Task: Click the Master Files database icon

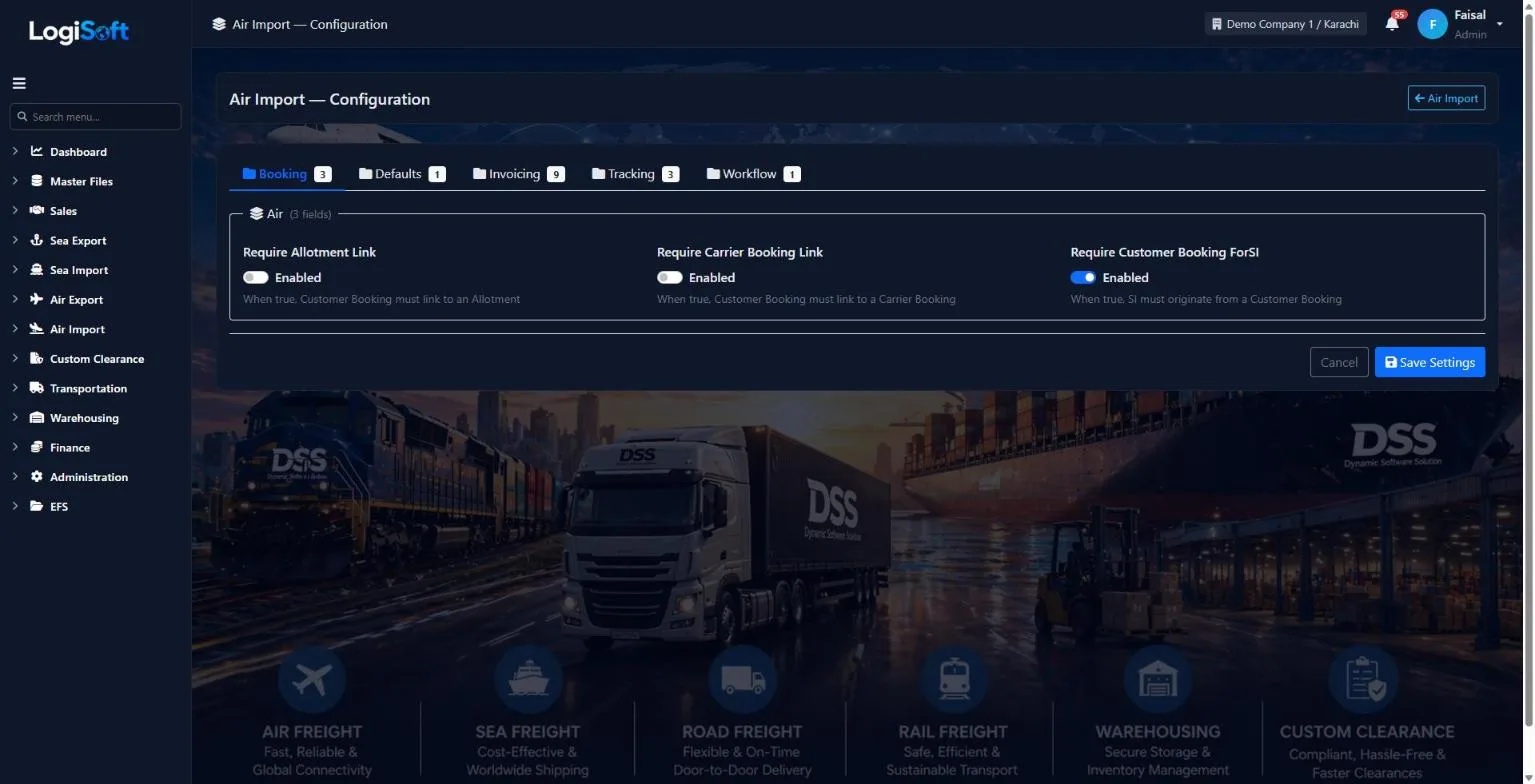Action: (x=37, y=181)
